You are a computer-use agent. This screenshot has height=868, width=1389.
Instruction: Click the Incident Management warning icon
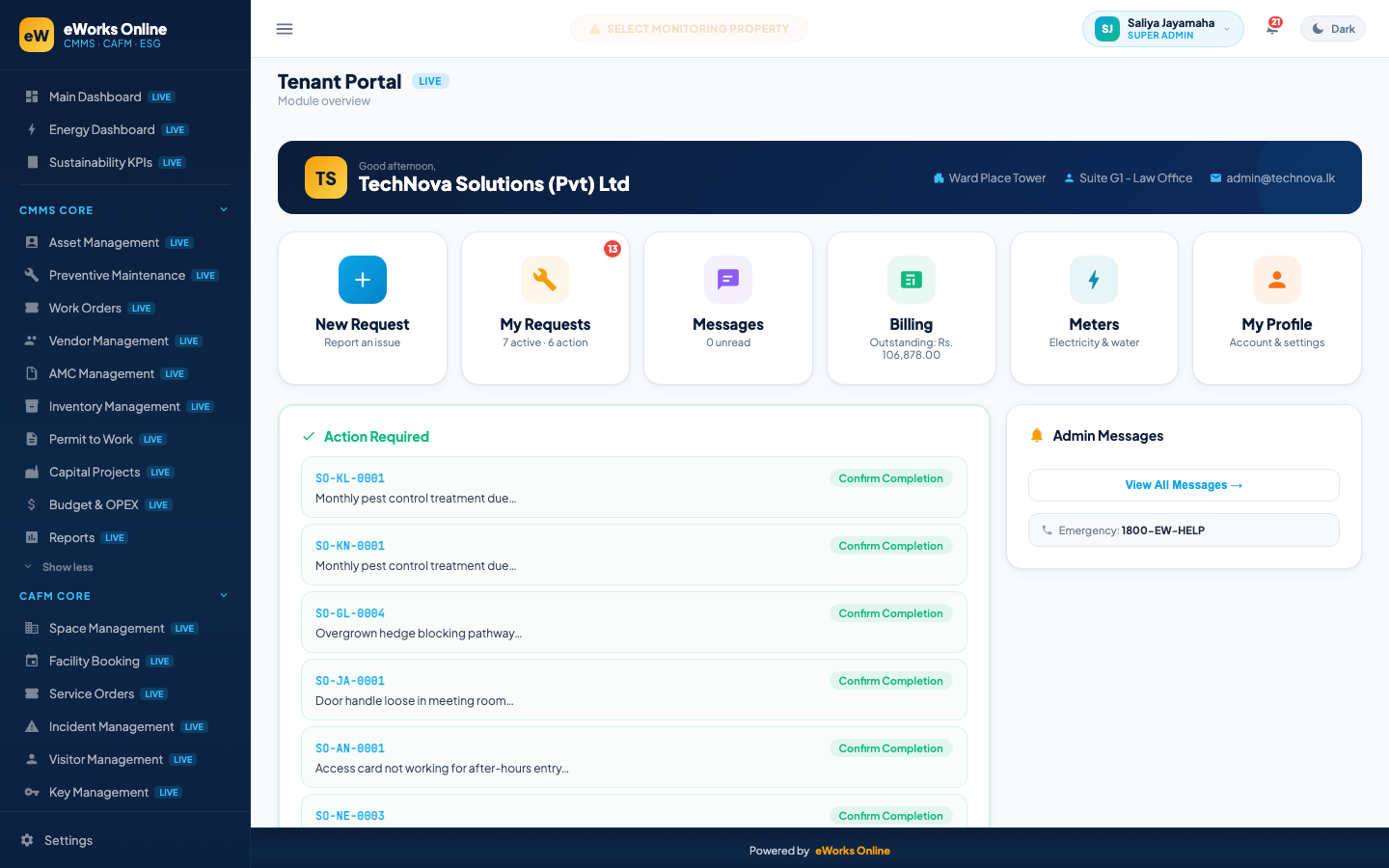click(x=32, y=726)
